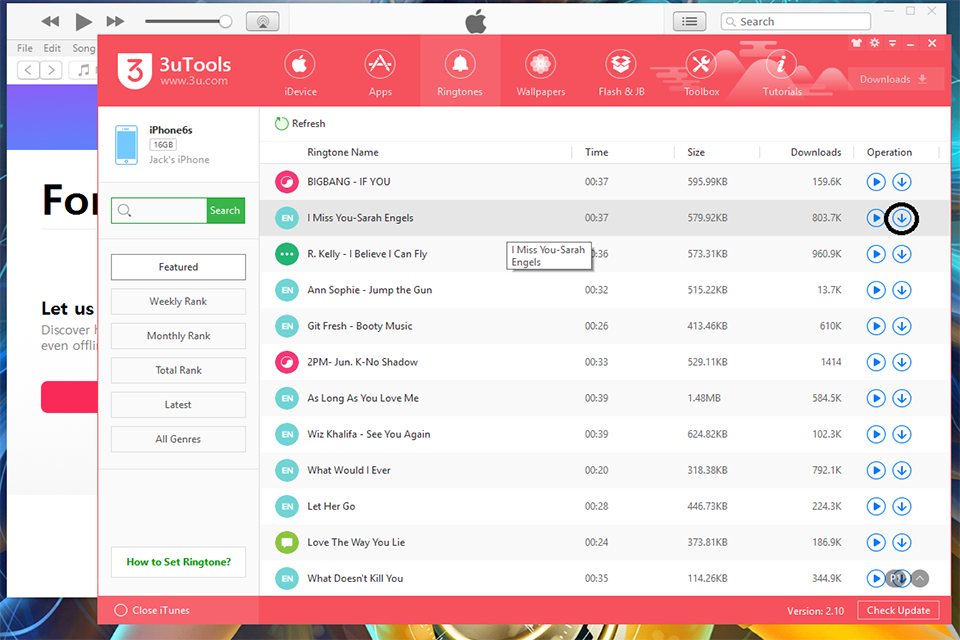960x640 pixels.
Task: Open the iDevice section
Action: click(x=300, y=73)
